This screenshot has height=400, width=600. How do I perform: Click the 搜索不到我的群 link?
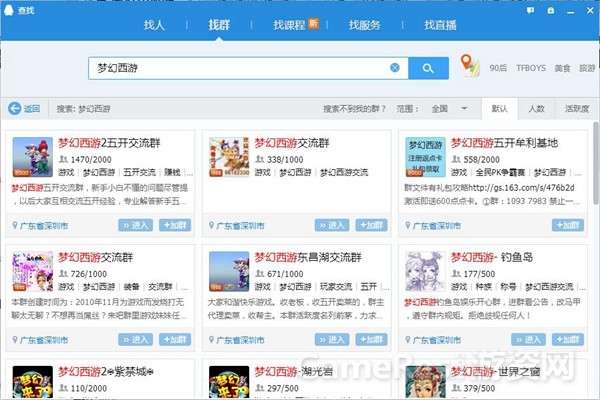354,109
